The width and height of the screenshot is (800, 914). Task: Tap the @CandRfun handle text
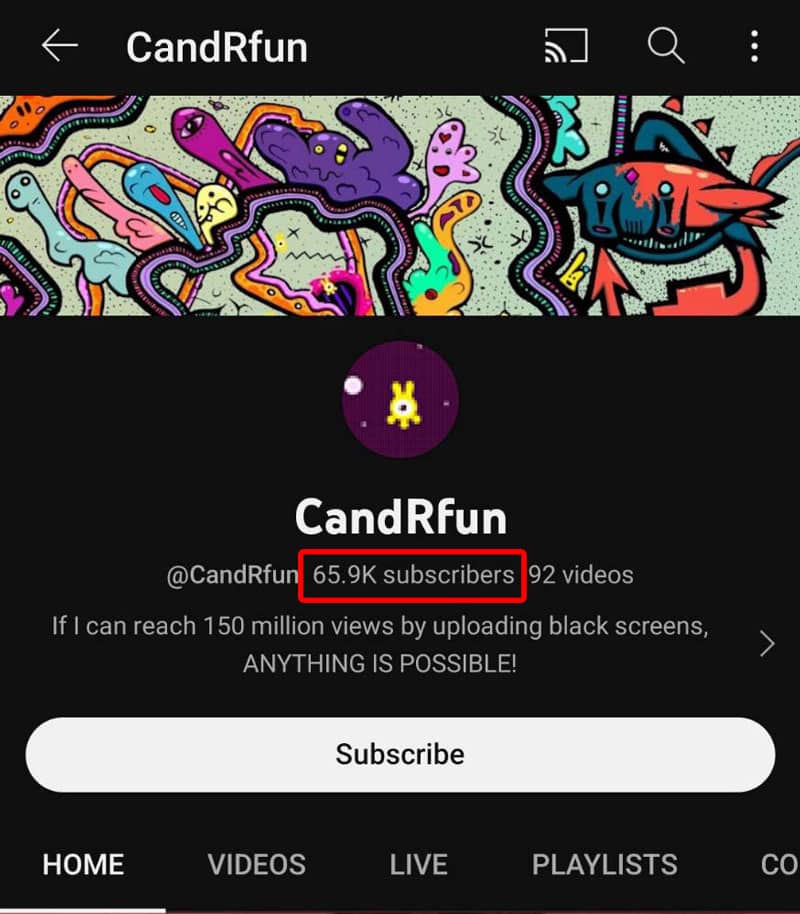(232, 575)
